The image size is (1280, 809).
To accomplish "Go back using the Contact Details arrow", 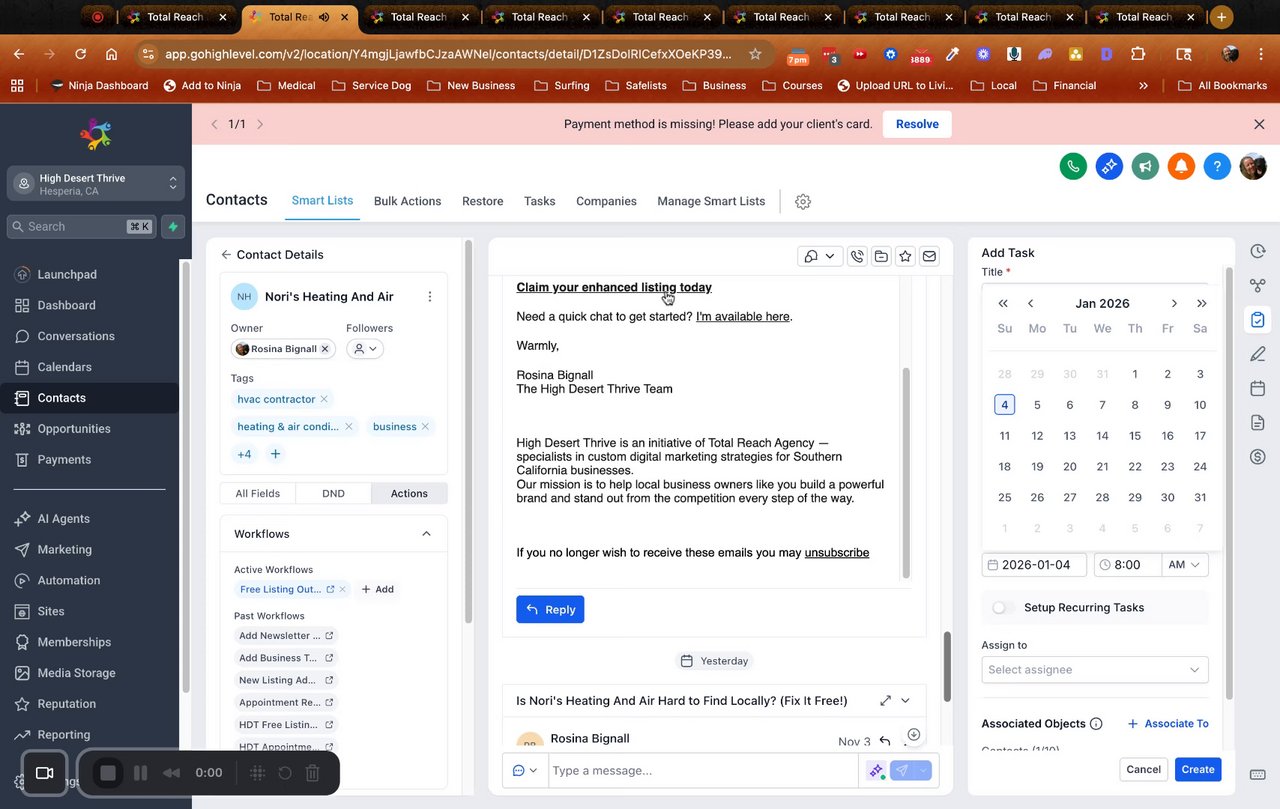I will [x=226, y=255].
